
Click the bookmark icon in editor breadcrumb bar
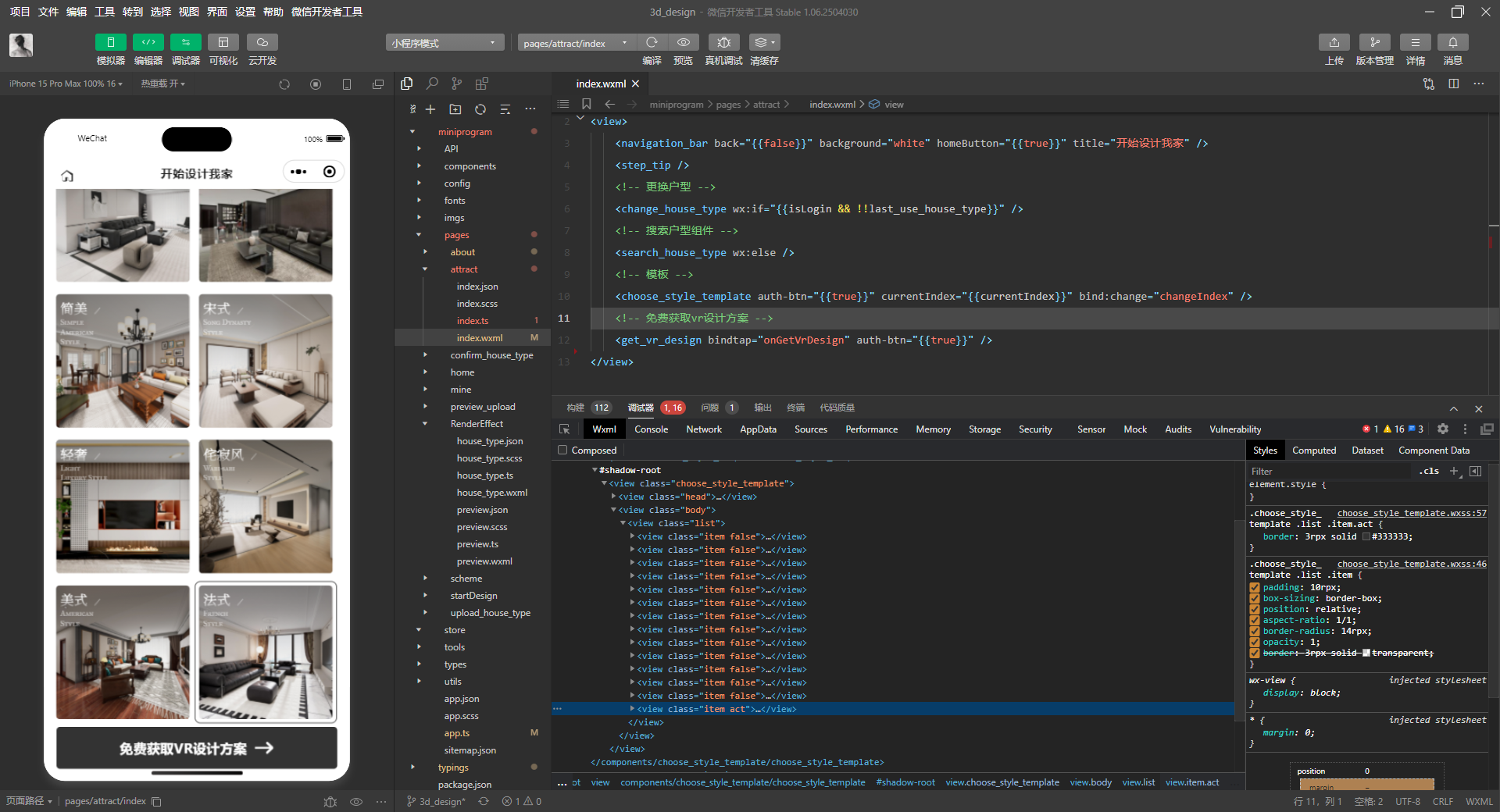(x=587, y=104)
